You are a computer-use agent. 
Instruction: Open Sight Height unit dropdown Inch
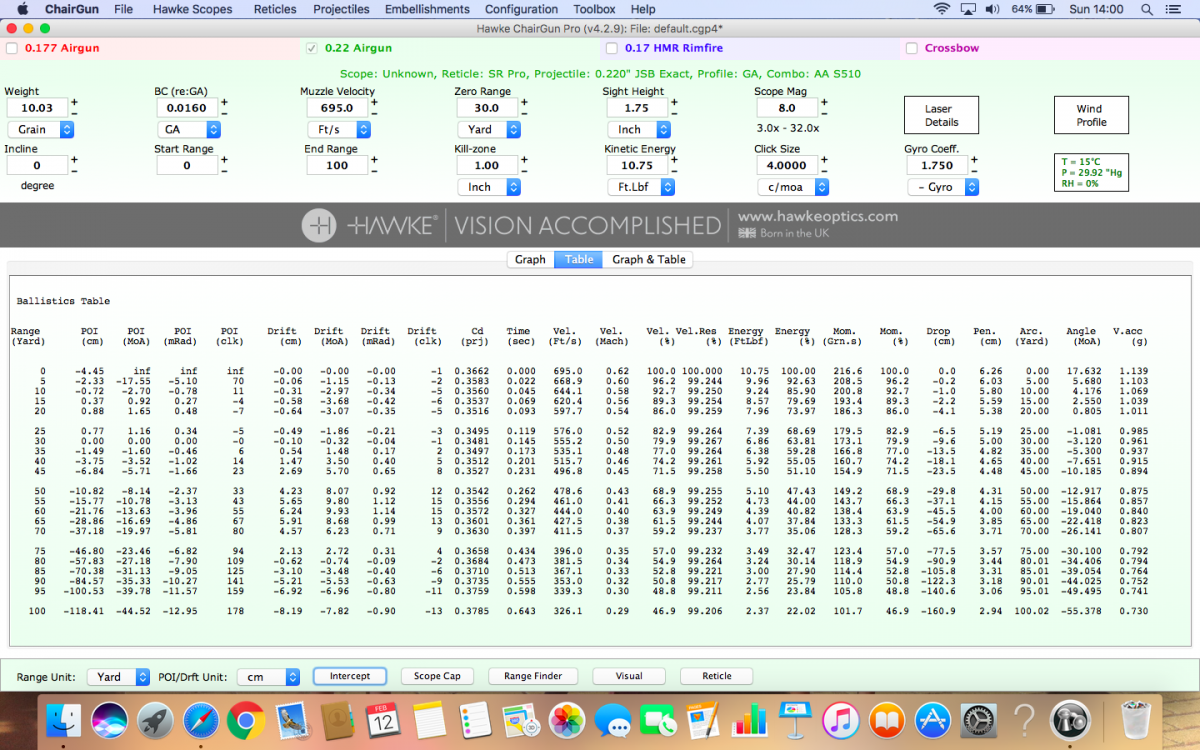click(639, 129)
